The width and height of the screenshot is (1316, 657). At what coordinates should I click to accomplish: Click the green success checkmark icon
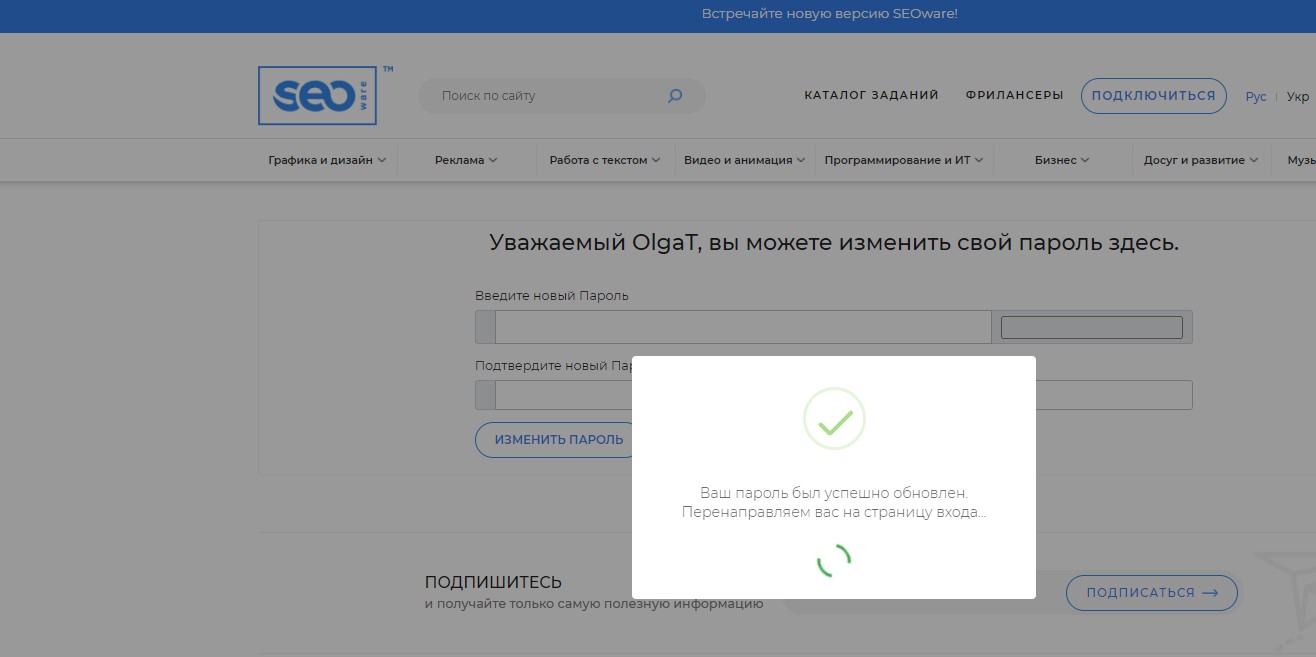click(x=834, y=419)
